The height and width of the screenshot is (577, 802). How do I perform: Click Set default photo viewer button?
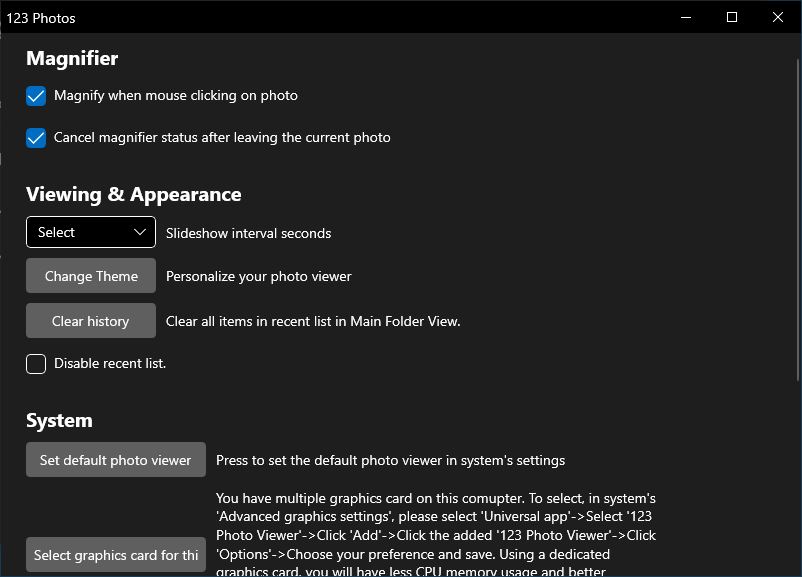116,460
